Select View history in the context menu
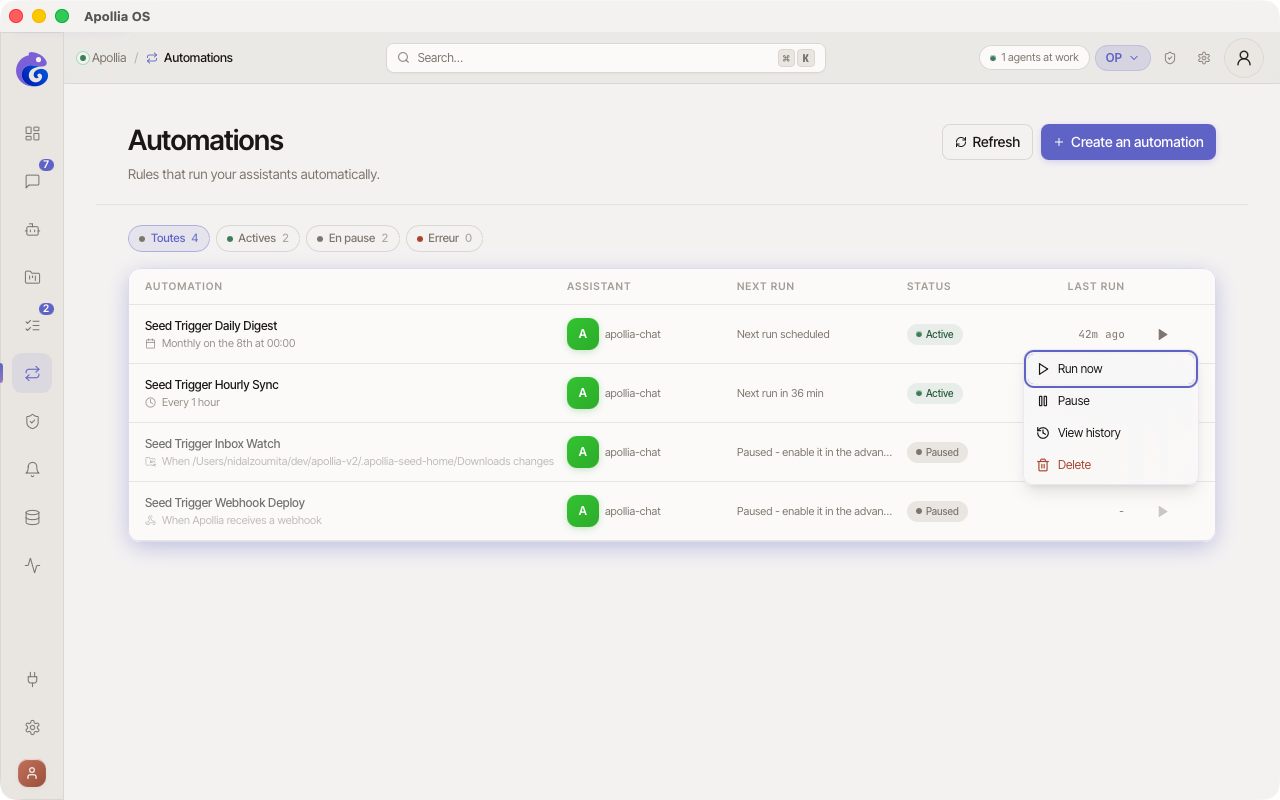The image size is (1280, 800). pos(1111,433)
